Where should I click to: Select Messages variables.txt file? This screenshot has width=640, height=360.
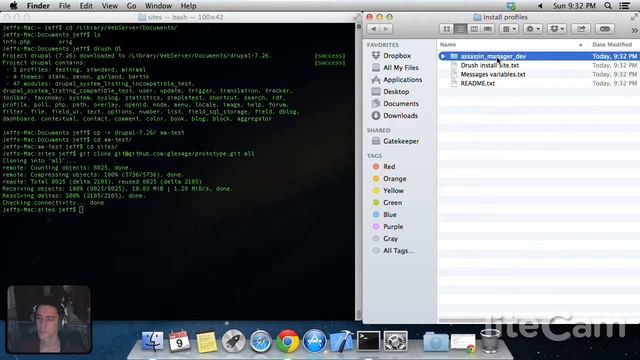click(493, 74)
